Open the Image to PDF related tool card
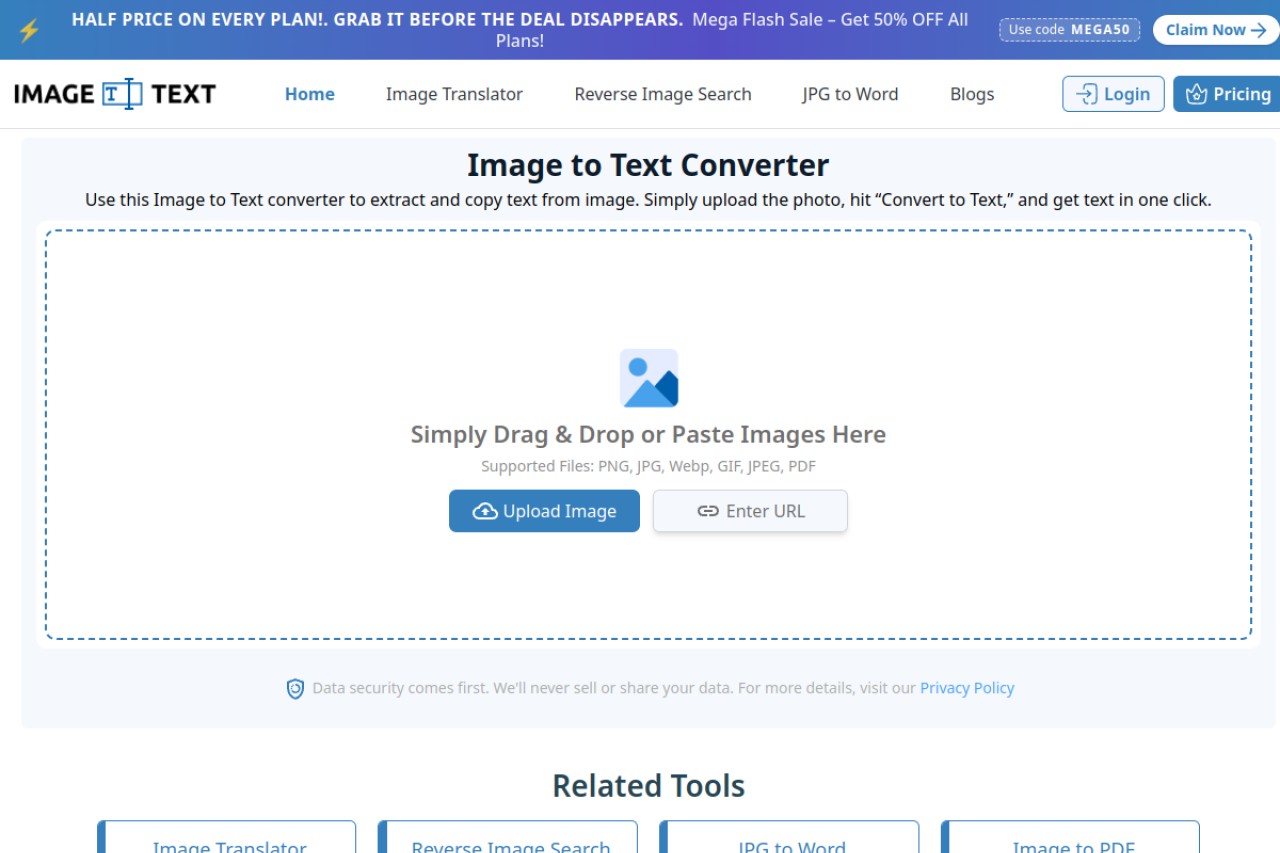This screenshot has width=1280, height=853. (x=1070, y=838)
